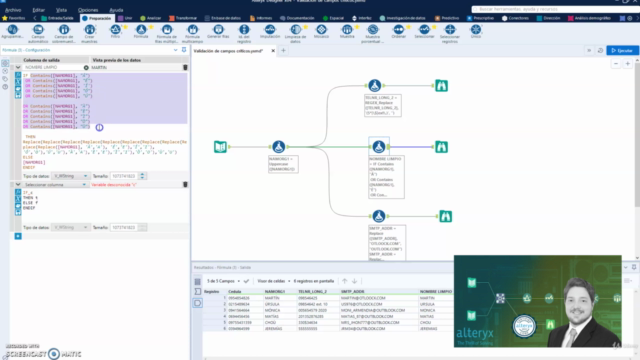Open the workflow run history

tap(600, 51)
